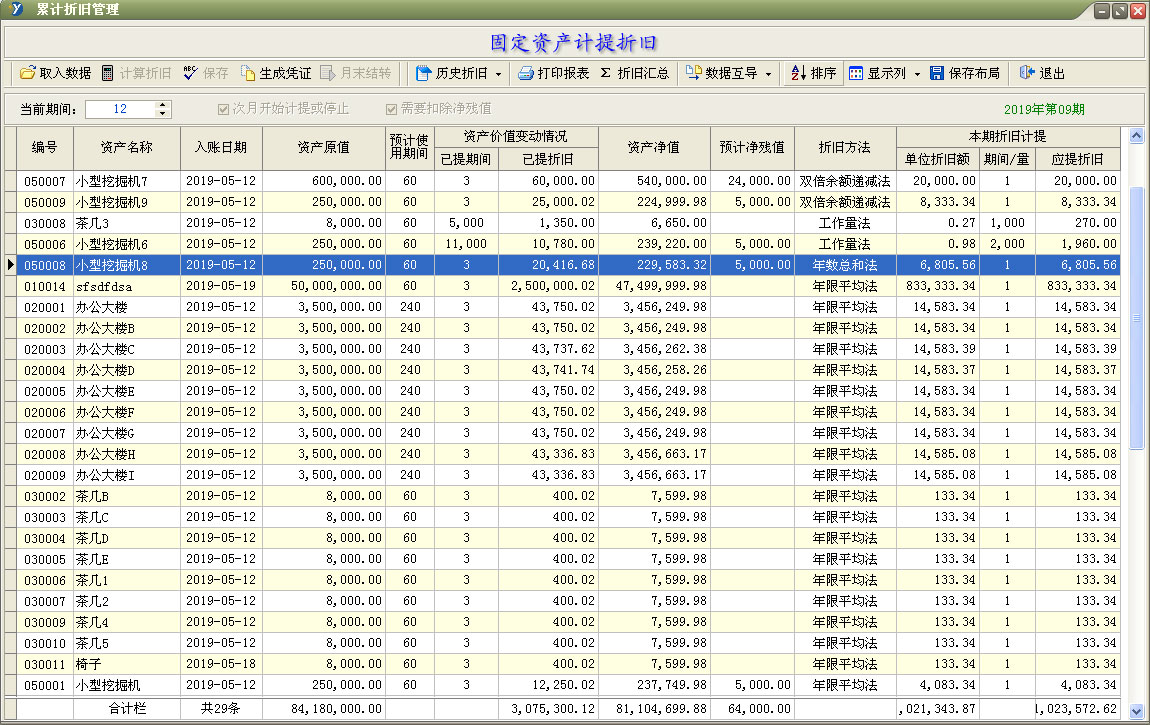Click the 打印报表 printer icon
1150x725 pixels.
click(526, 73)
